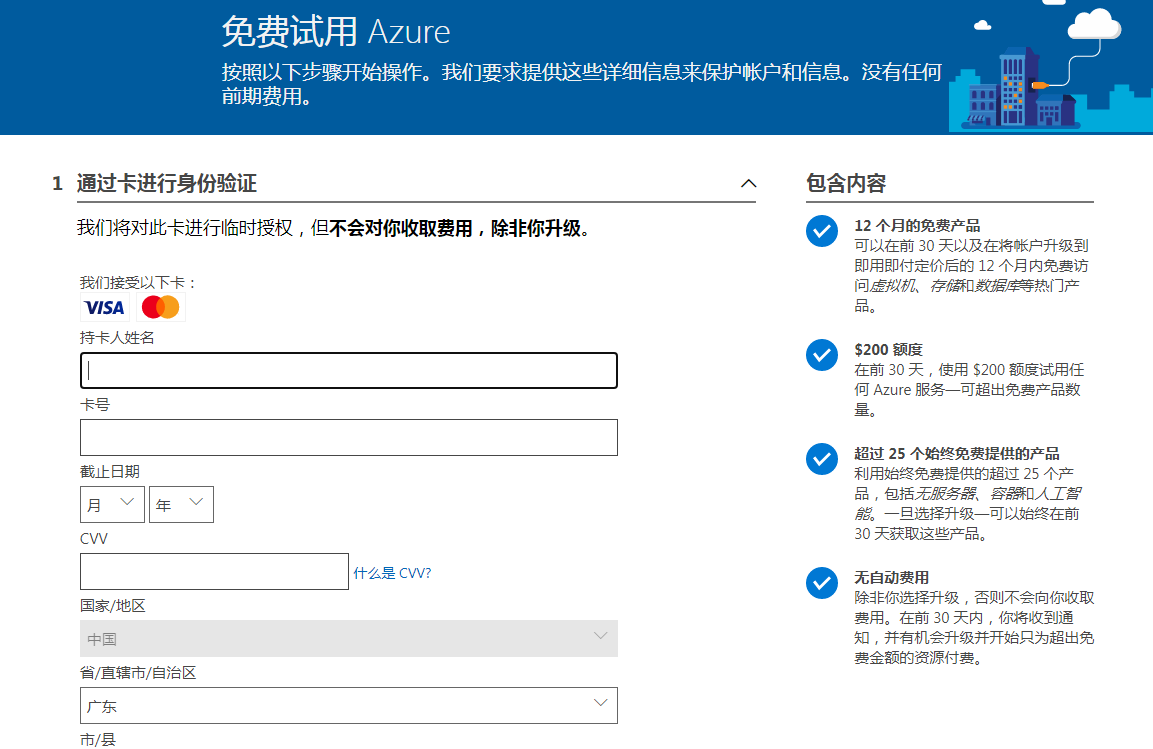
Task: Open the 什么是 CVV? help link
Action: [x=392, y=573]
